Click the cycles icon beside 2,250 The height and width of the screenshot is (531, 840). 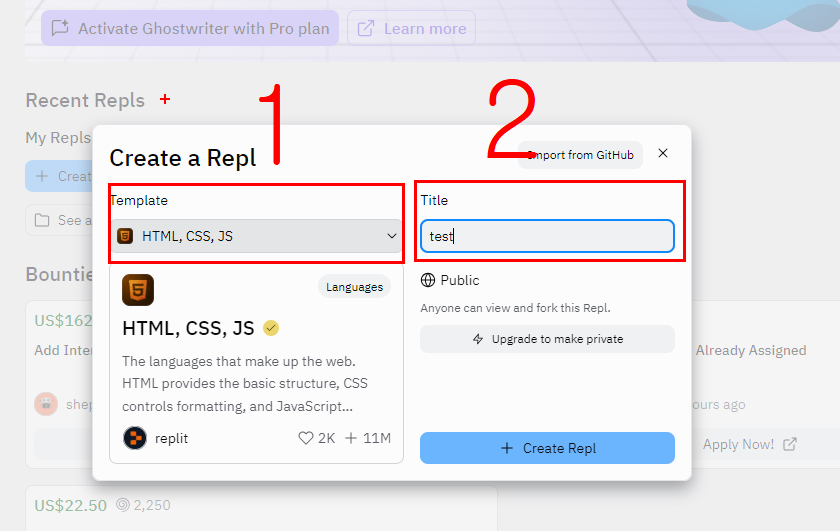coord(123,505)
